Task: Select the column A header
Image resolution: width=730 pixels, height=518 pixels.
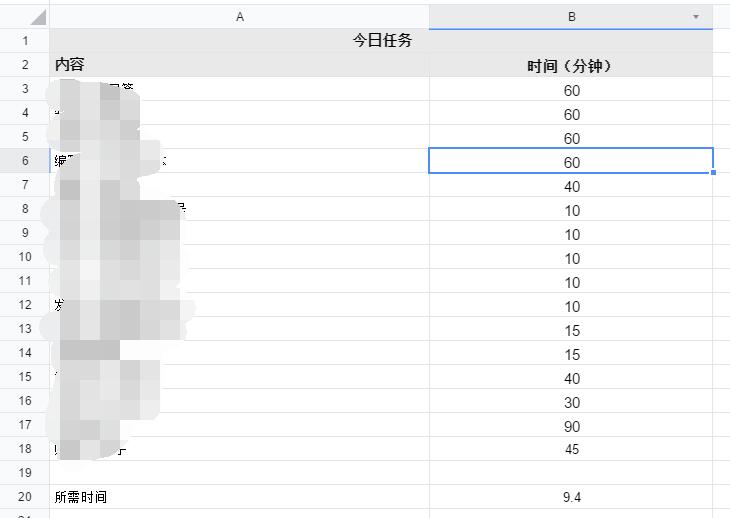Action: [x=239, y=17]
